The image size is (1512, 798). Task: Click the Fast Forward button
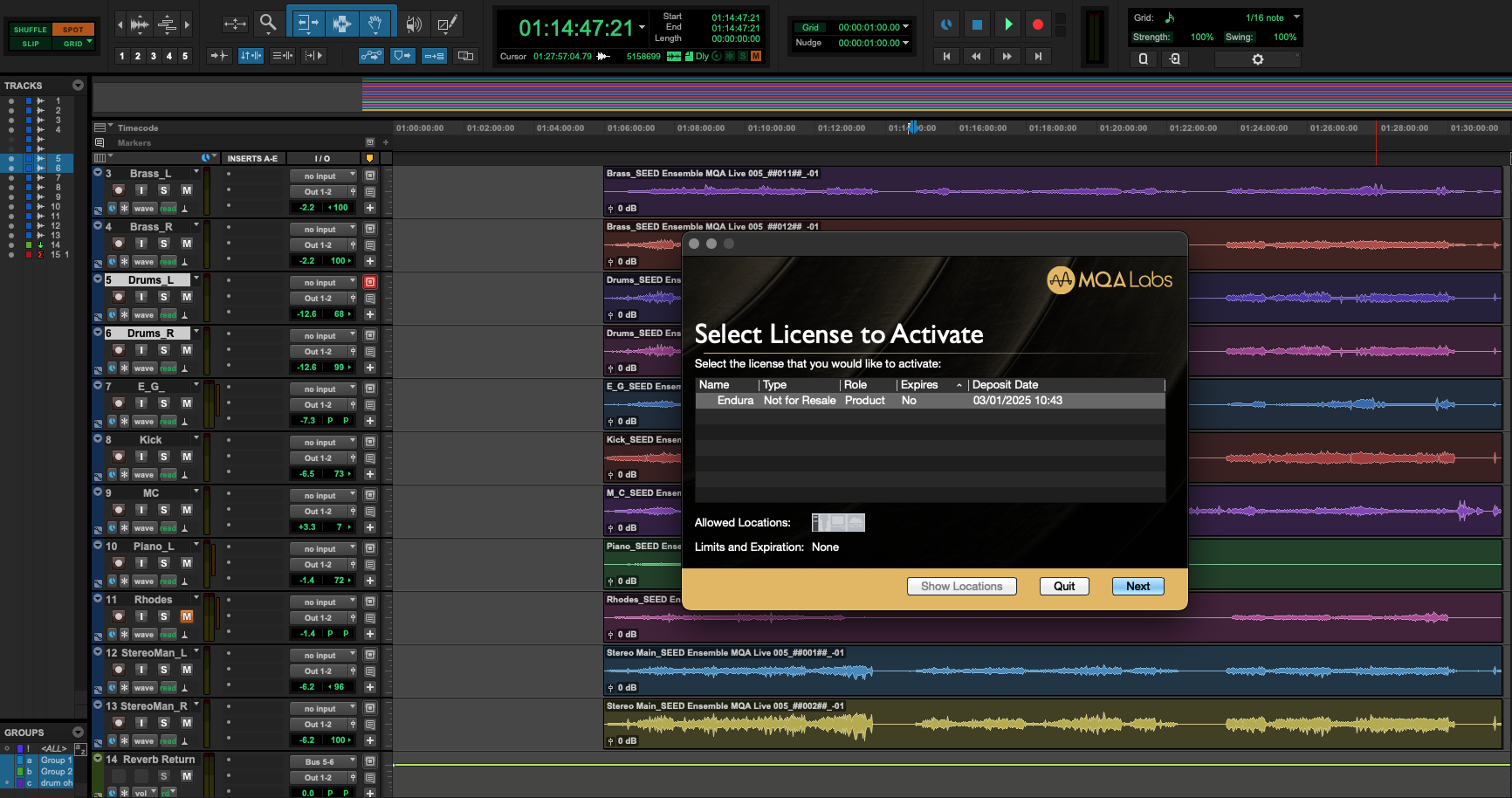tap(1007, 56)
